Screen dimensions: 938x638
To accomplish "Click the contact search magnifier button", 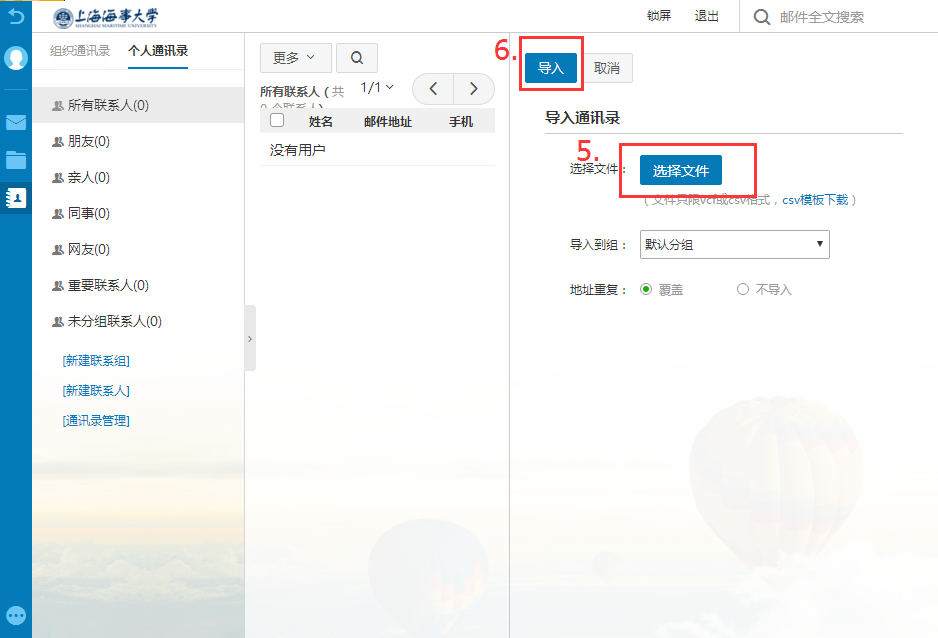I will click(357, 58).
